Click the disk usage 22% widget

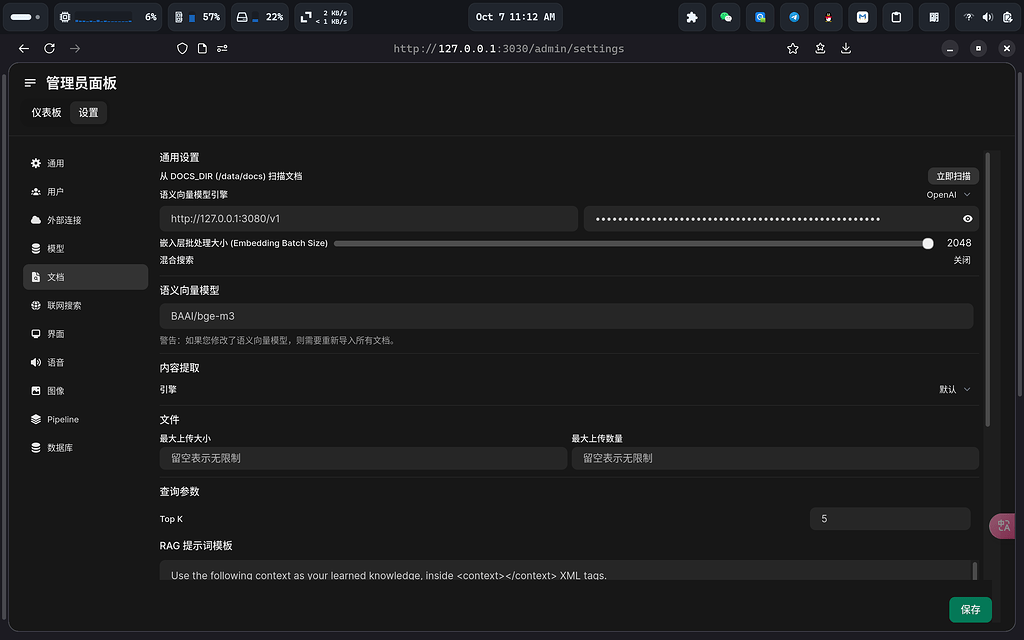click(259, 17)
